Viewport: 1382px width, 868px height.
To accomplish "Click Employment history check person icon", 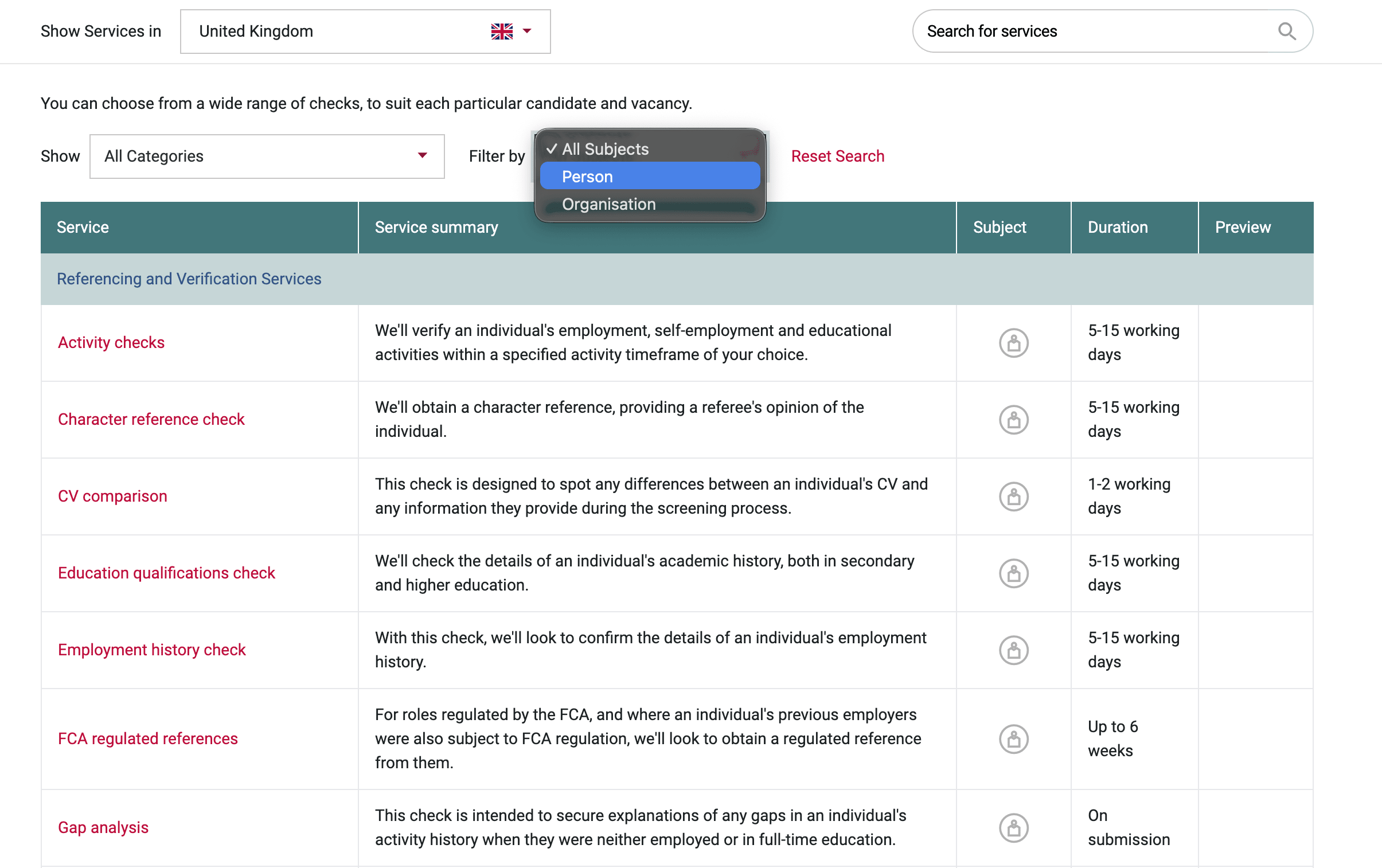I will click(1013, 651).
